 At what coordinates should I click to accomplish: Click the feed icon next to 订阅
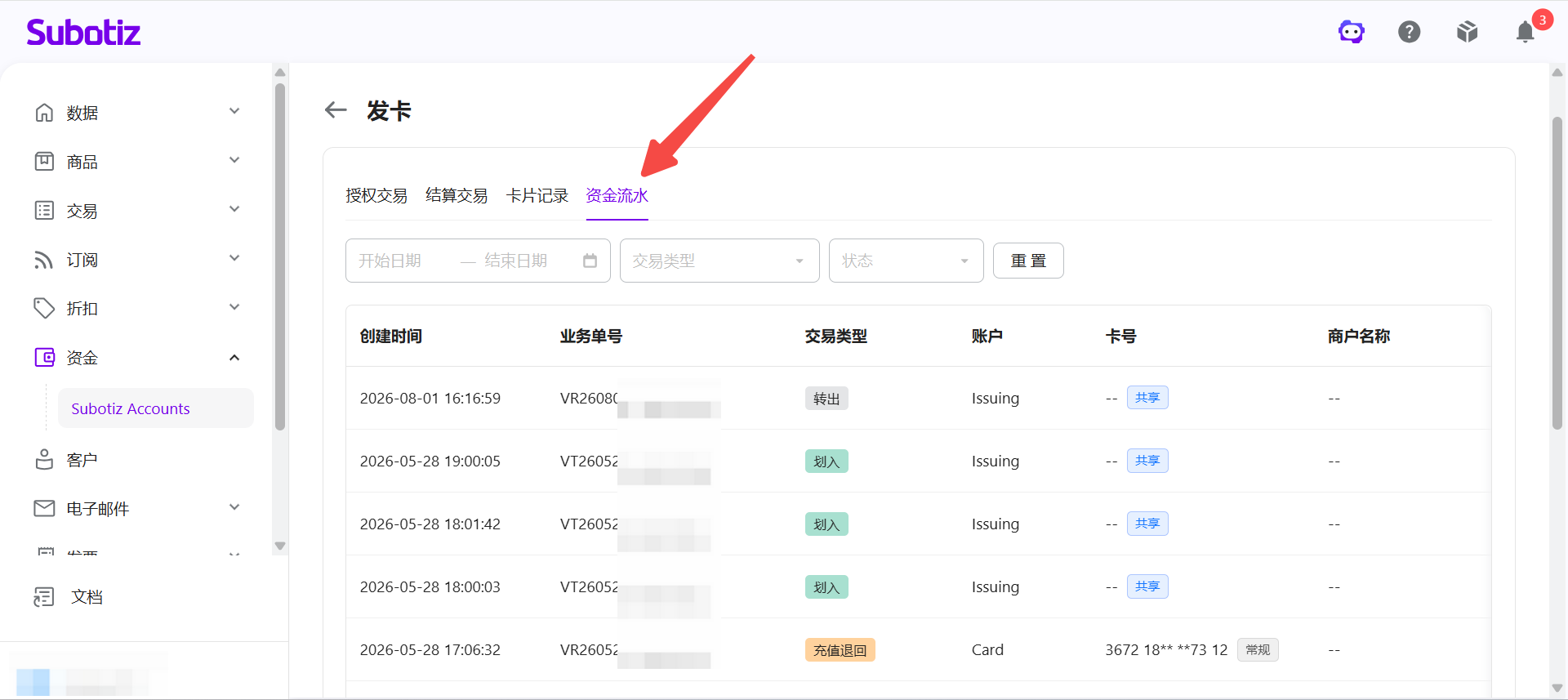[44, 260]
